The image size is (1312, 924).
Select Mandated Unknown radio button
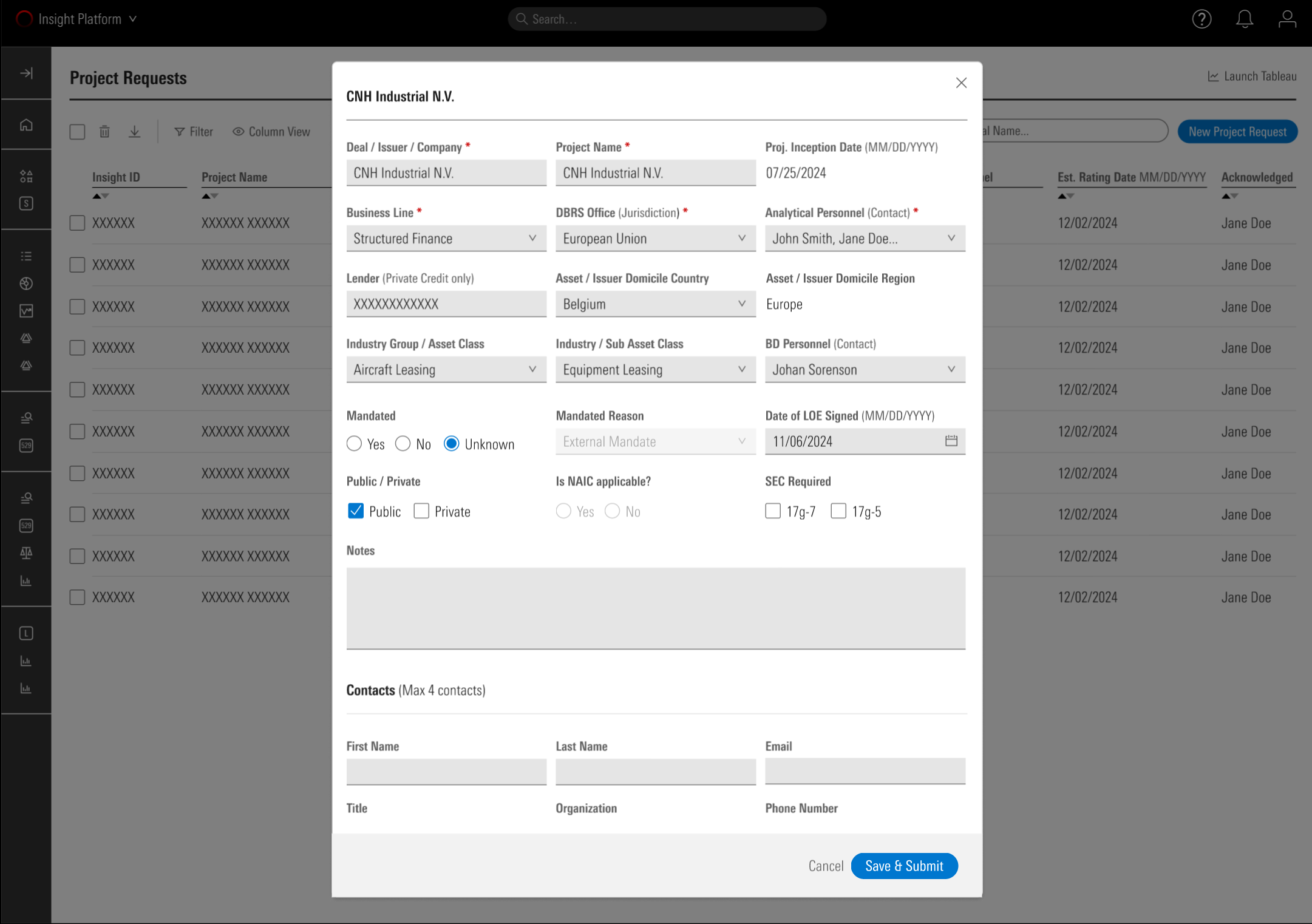(451, 444)
